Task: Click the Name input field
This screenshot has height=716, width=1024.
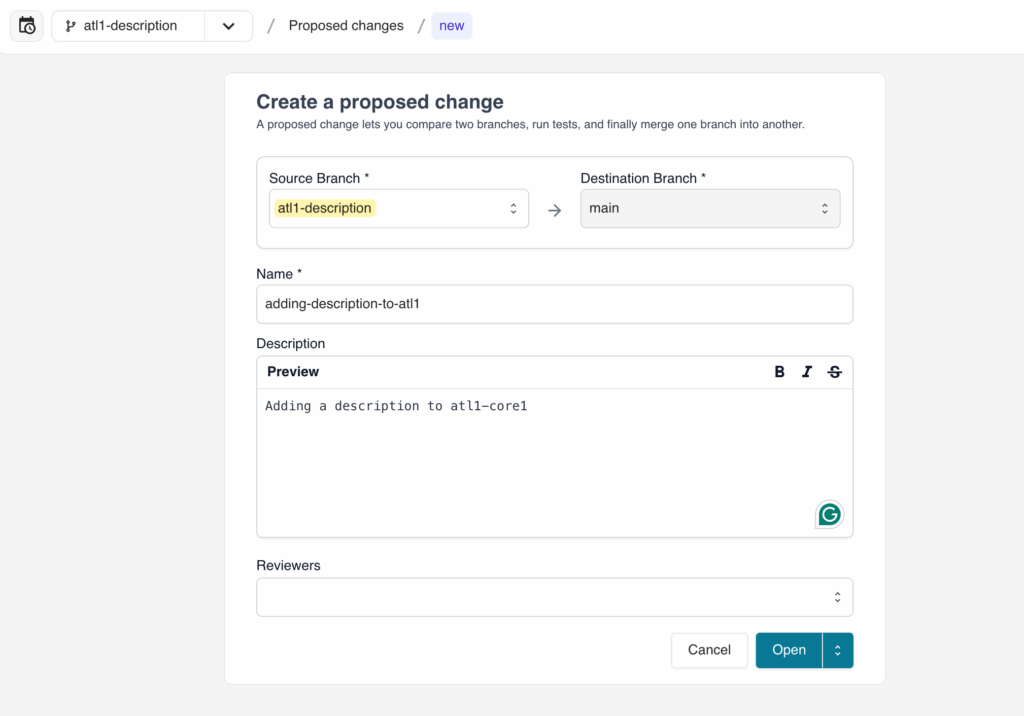Action: [554, 304]
